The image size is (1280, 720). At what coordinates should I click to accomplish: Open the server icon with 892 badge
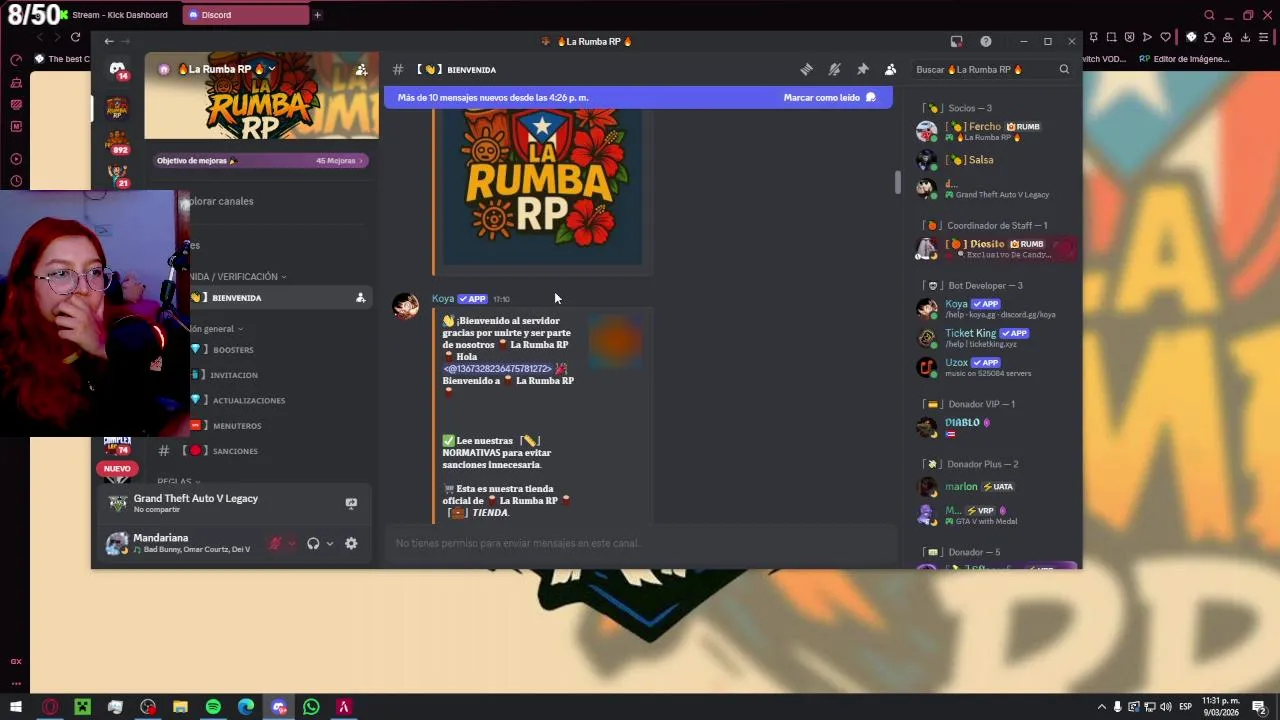point(118,142)
